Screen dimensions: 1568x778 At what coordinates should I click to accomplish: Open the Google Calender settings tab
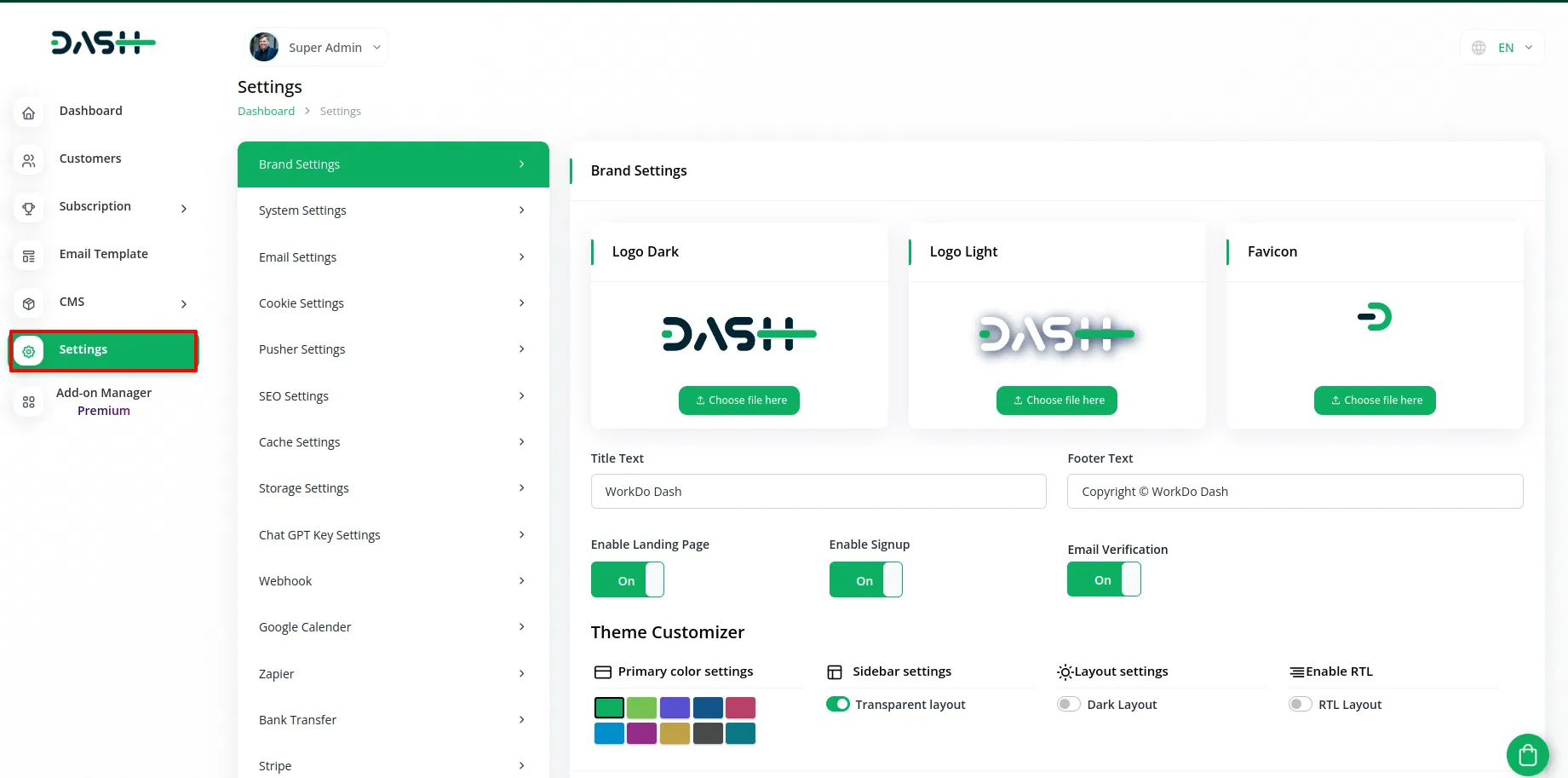[393, 627]
